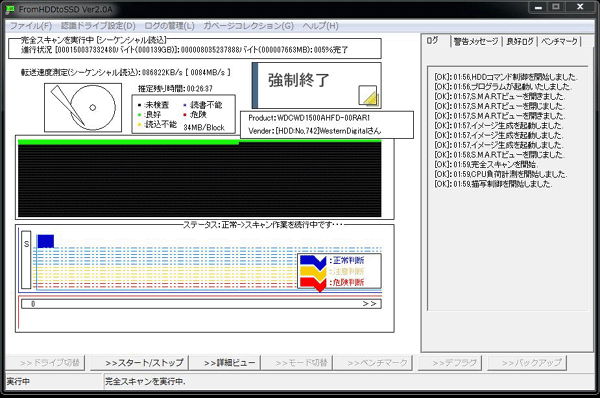This screenshot has height=398, width=600.
Task: Click the blue block in status graph
Action: 46,241
